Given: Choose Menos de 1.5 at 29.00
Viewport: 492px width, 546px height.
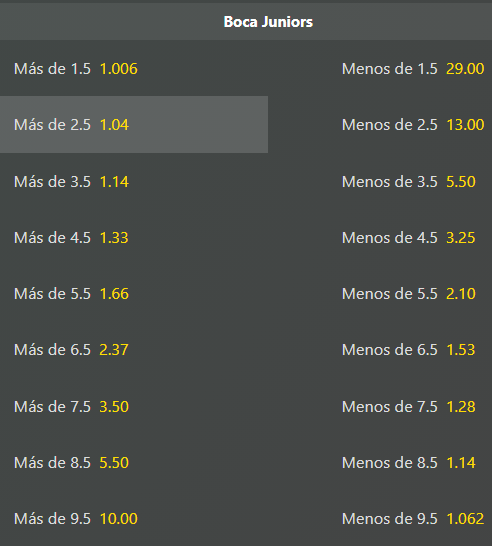Looking at the screenshot, I should click(x=380, y=68).
